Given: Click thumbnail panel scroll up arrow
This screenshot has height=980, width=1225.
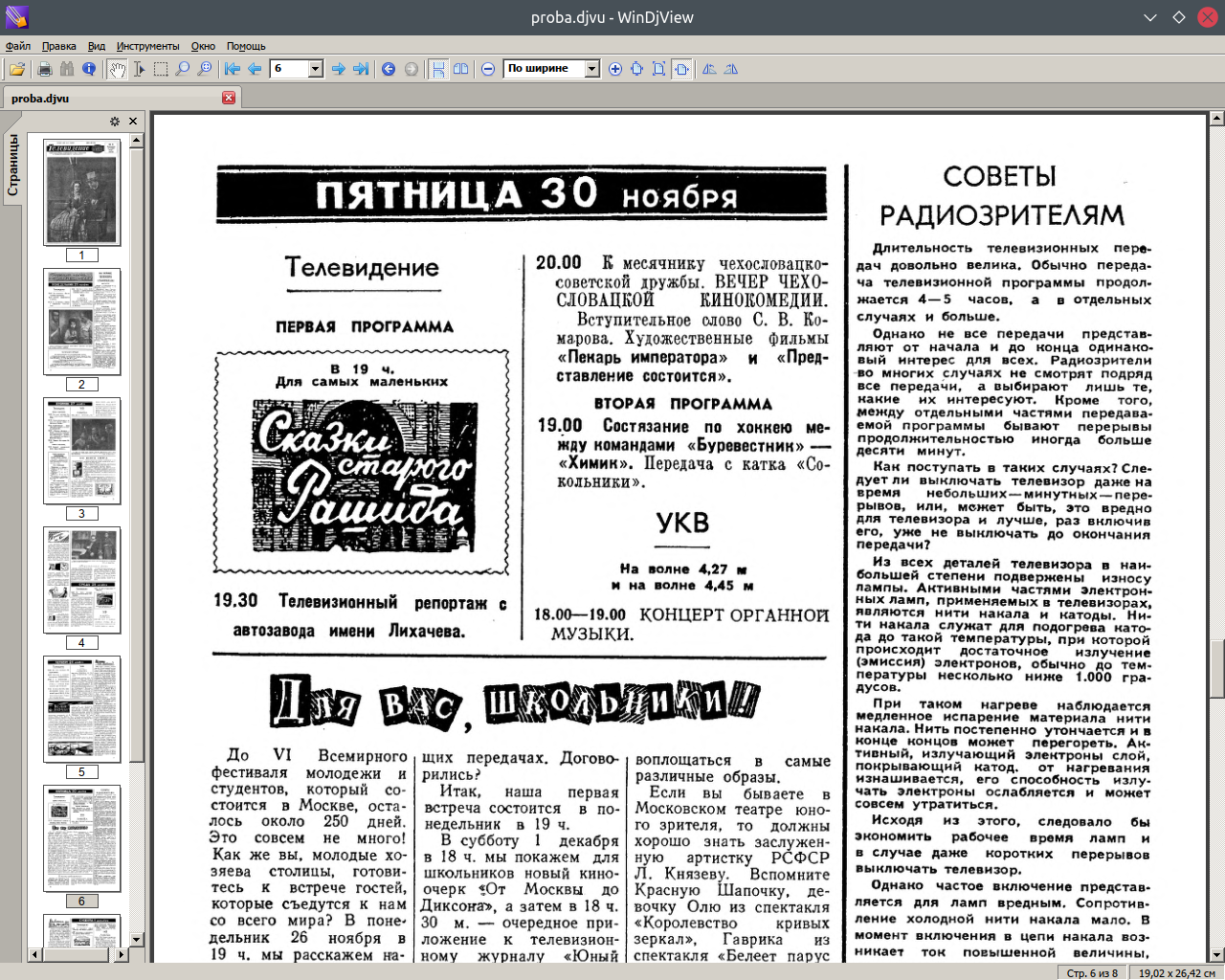Looking at the screenshot, I should click(x=136, y=141).
